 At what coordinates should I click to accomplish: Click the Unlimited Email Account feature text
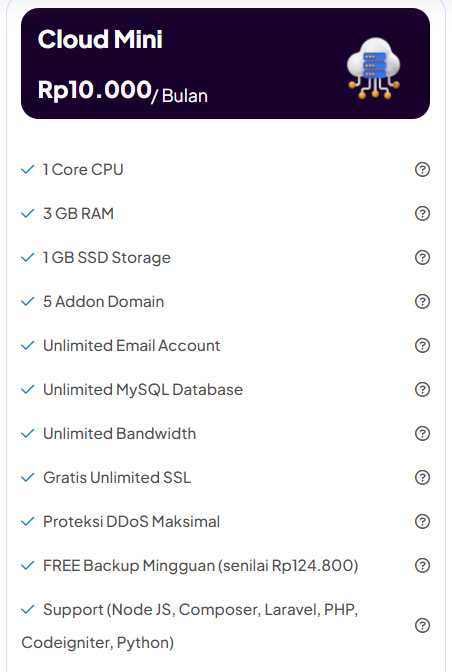coord(132,345)
